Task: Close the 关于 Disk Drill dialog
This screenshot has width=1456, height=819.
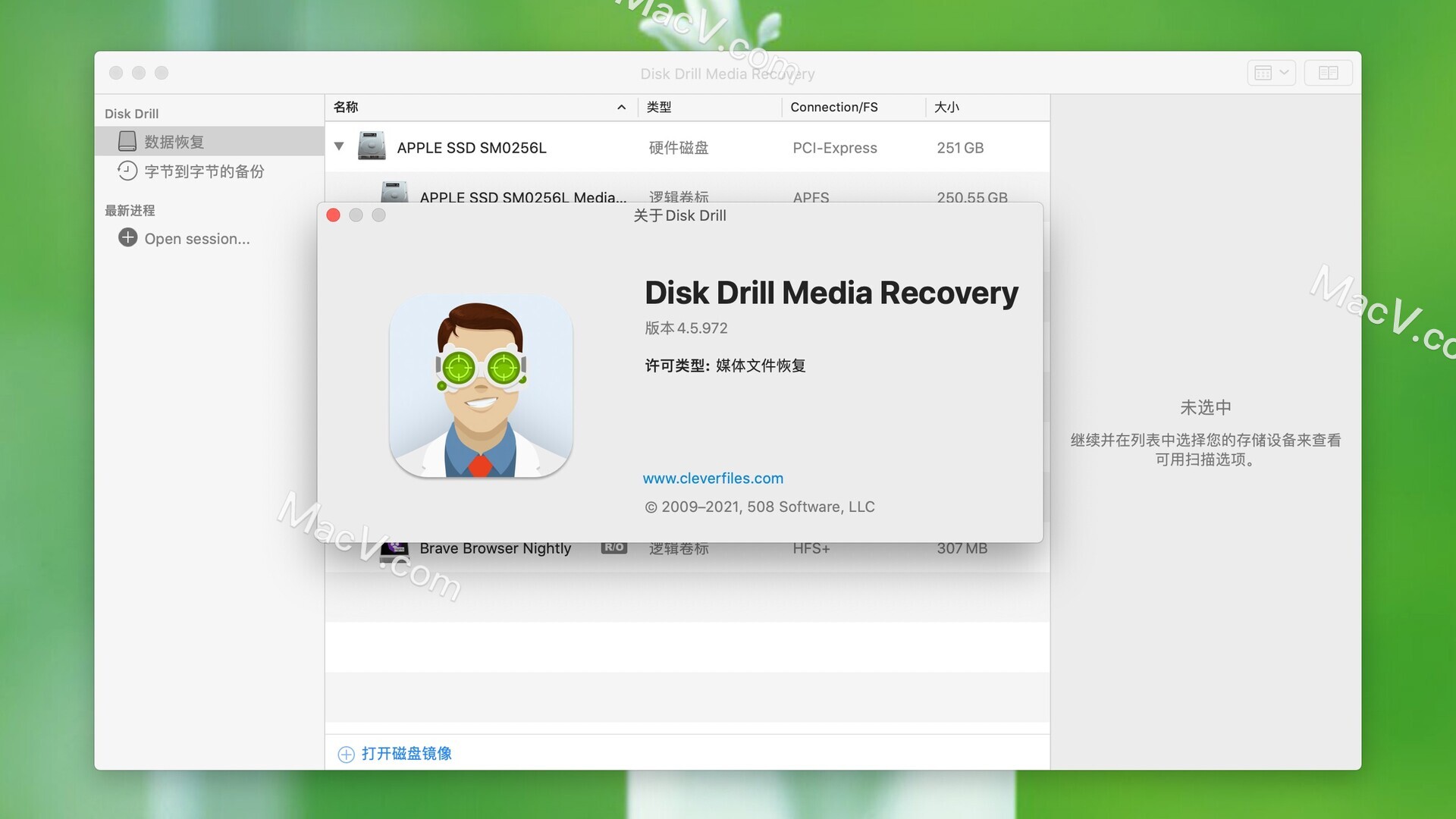Action: (x=333, y=215)
